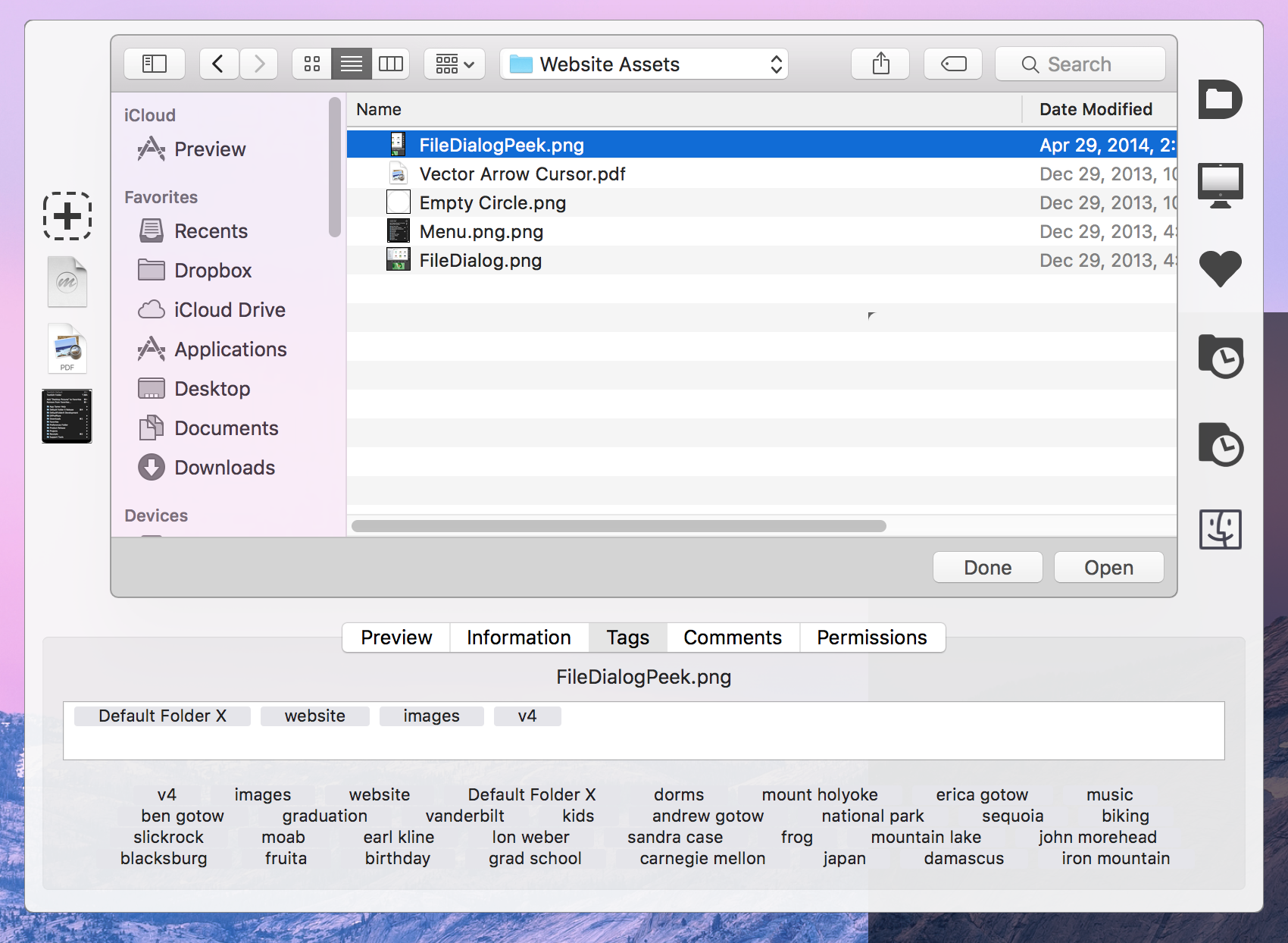The height and width of the screenshot is (943, 1288).
Task: Click the Done button
Action: pyautogui.click(x=988, y=568)
